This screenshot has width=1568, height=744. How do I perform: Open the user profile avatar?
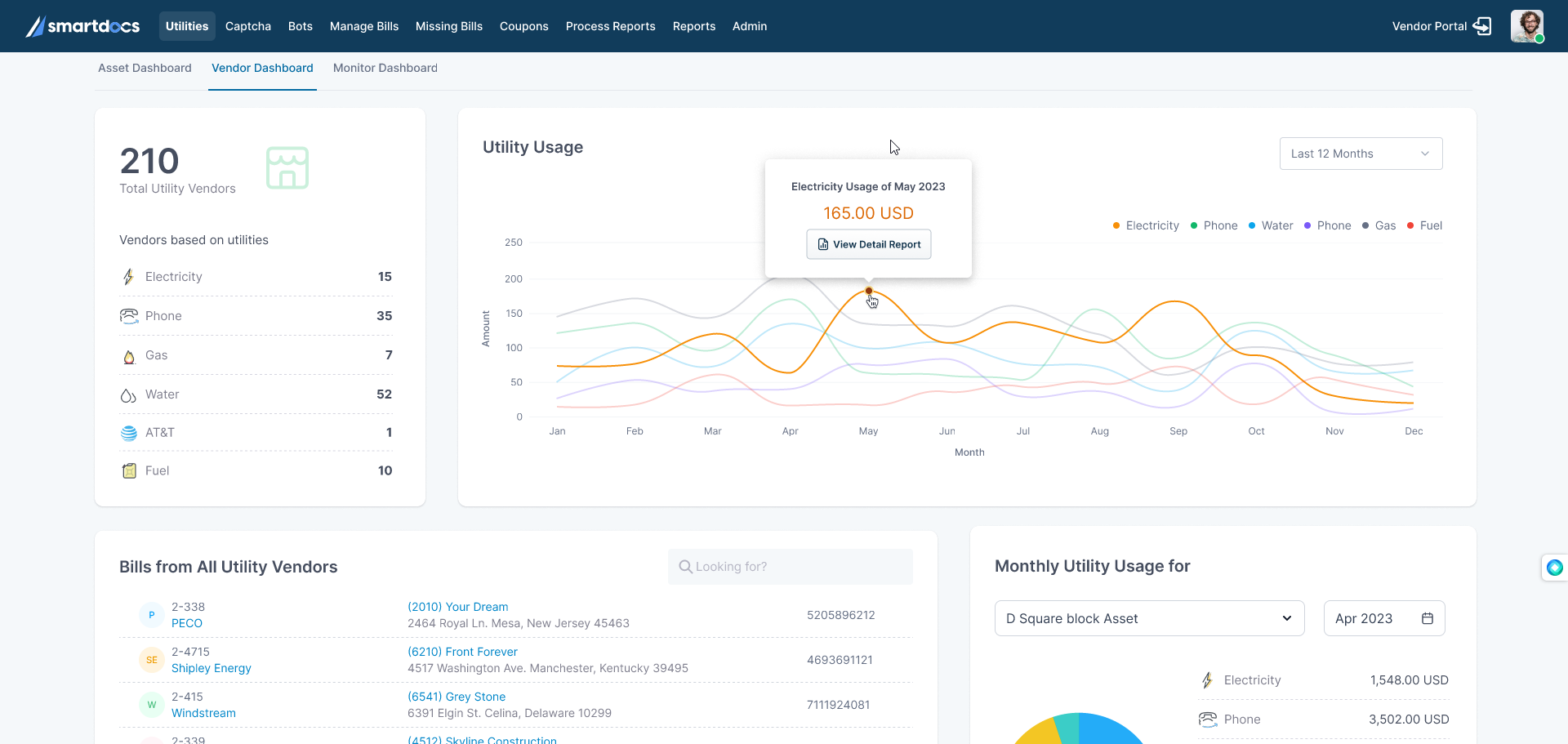(1526, 26)
